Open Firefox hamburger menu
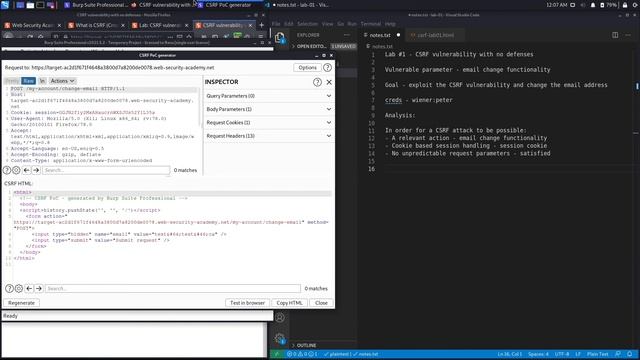640x360 pixels. tap(261, 37)
